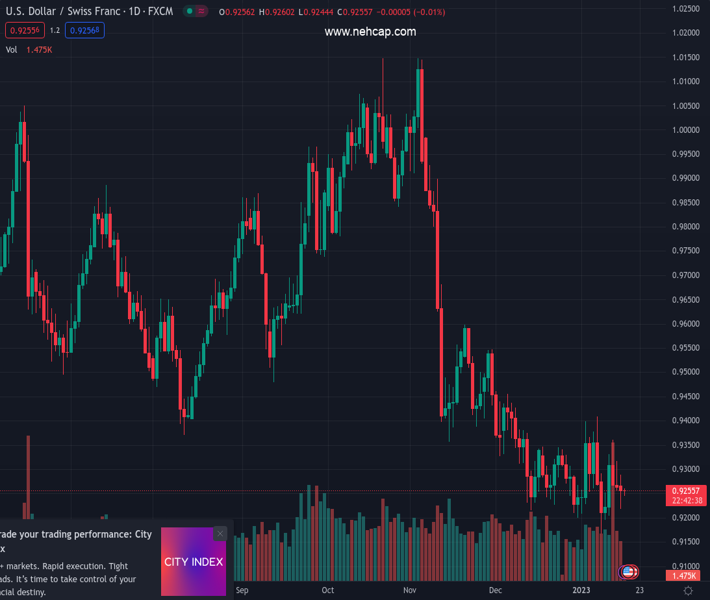
Task: Click the U.S. Dollar / Swiss Franc symbol title
Action: tap(88, 12)
